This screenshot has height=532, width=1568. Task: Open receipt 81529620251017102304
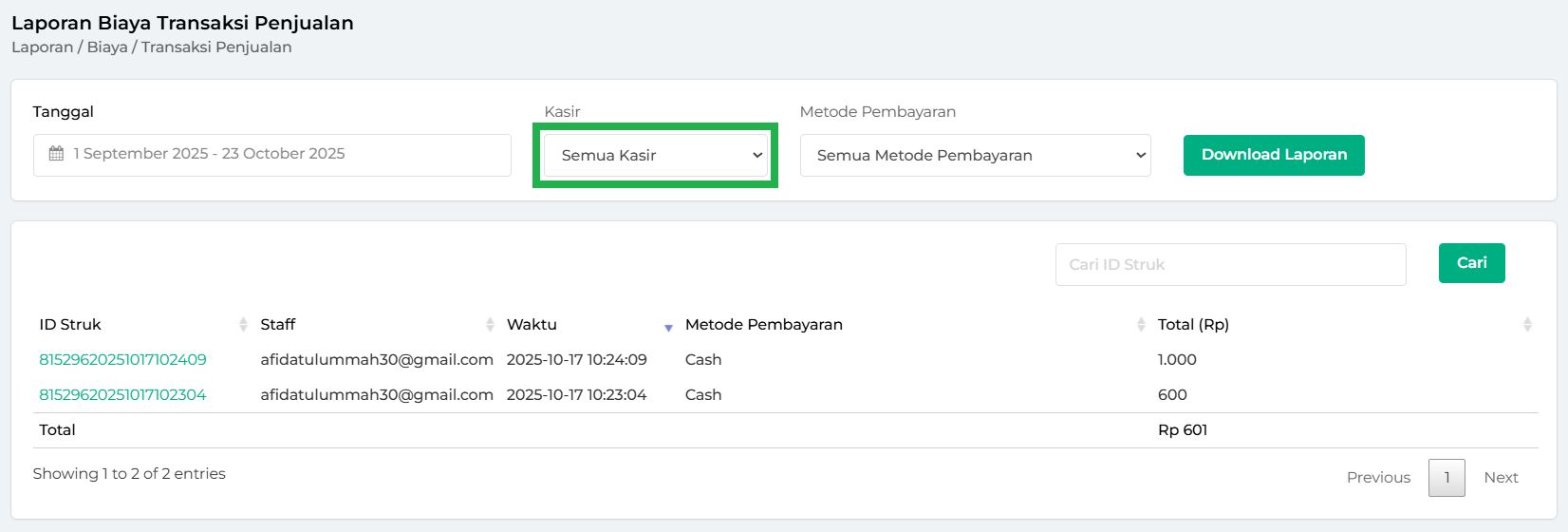coord(122,395)
